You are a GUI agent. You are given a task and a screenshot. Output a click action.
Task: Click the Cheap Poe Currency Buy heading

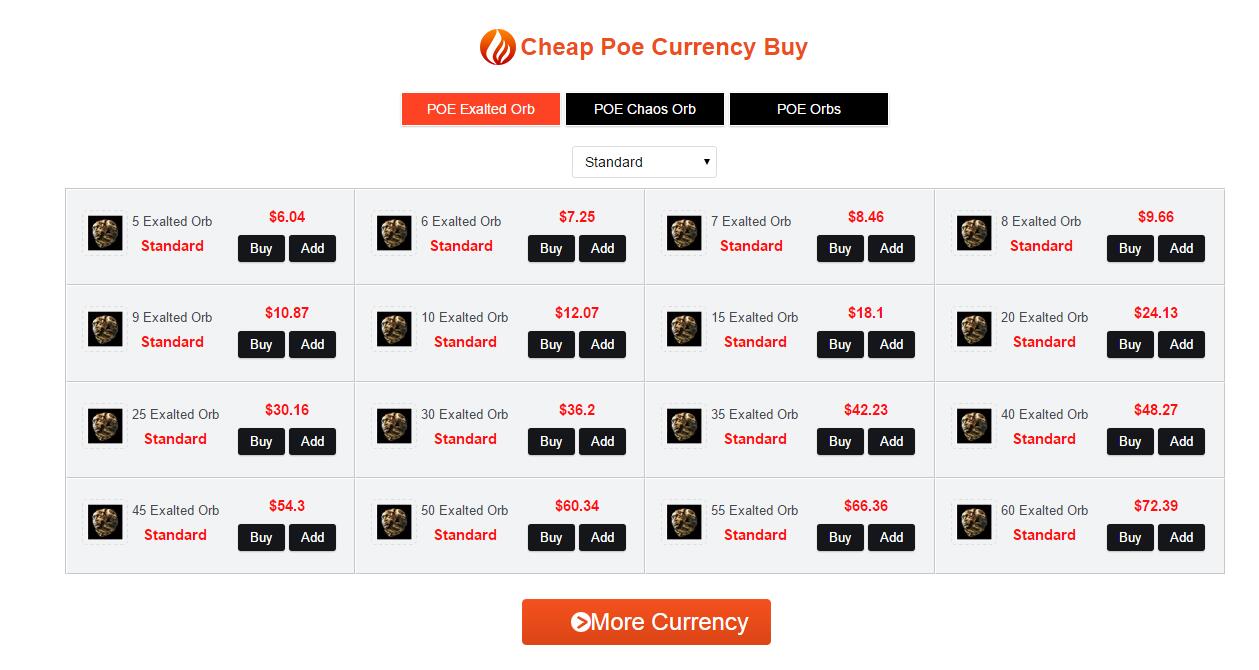coord(664,47)
